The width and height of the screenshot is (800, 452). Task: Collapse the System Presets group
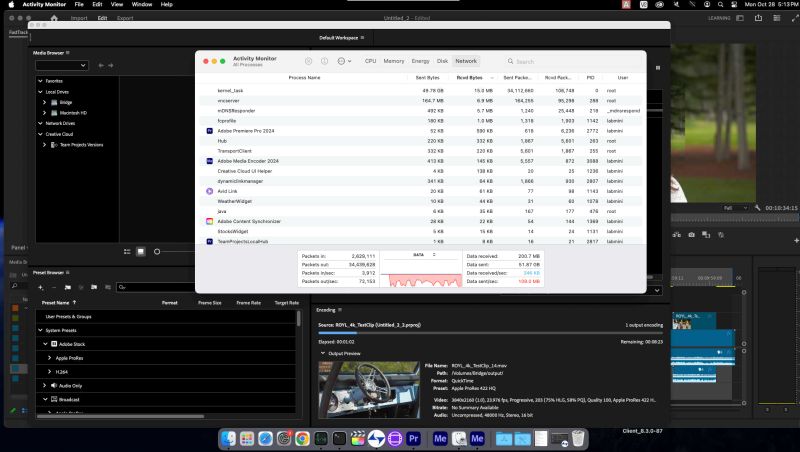(x=40, y=330)
